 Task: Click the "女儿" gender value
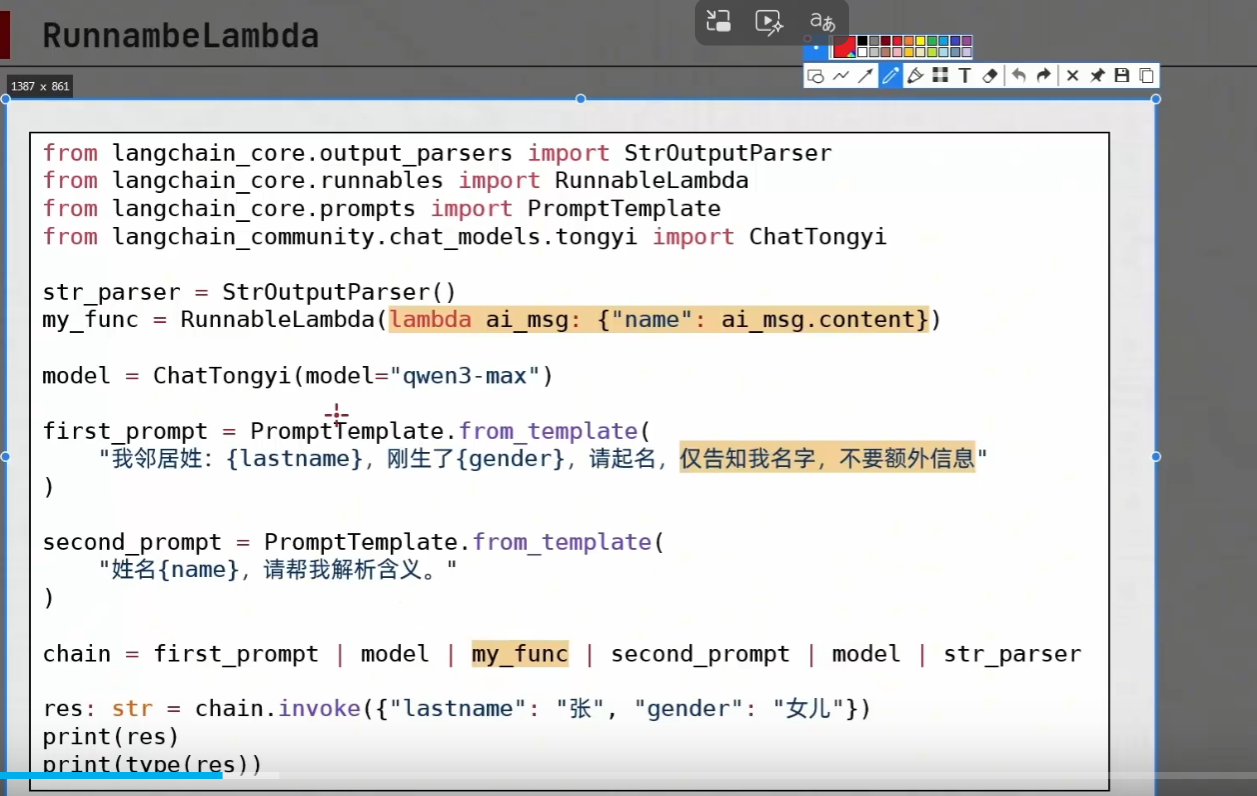[810, 709]
